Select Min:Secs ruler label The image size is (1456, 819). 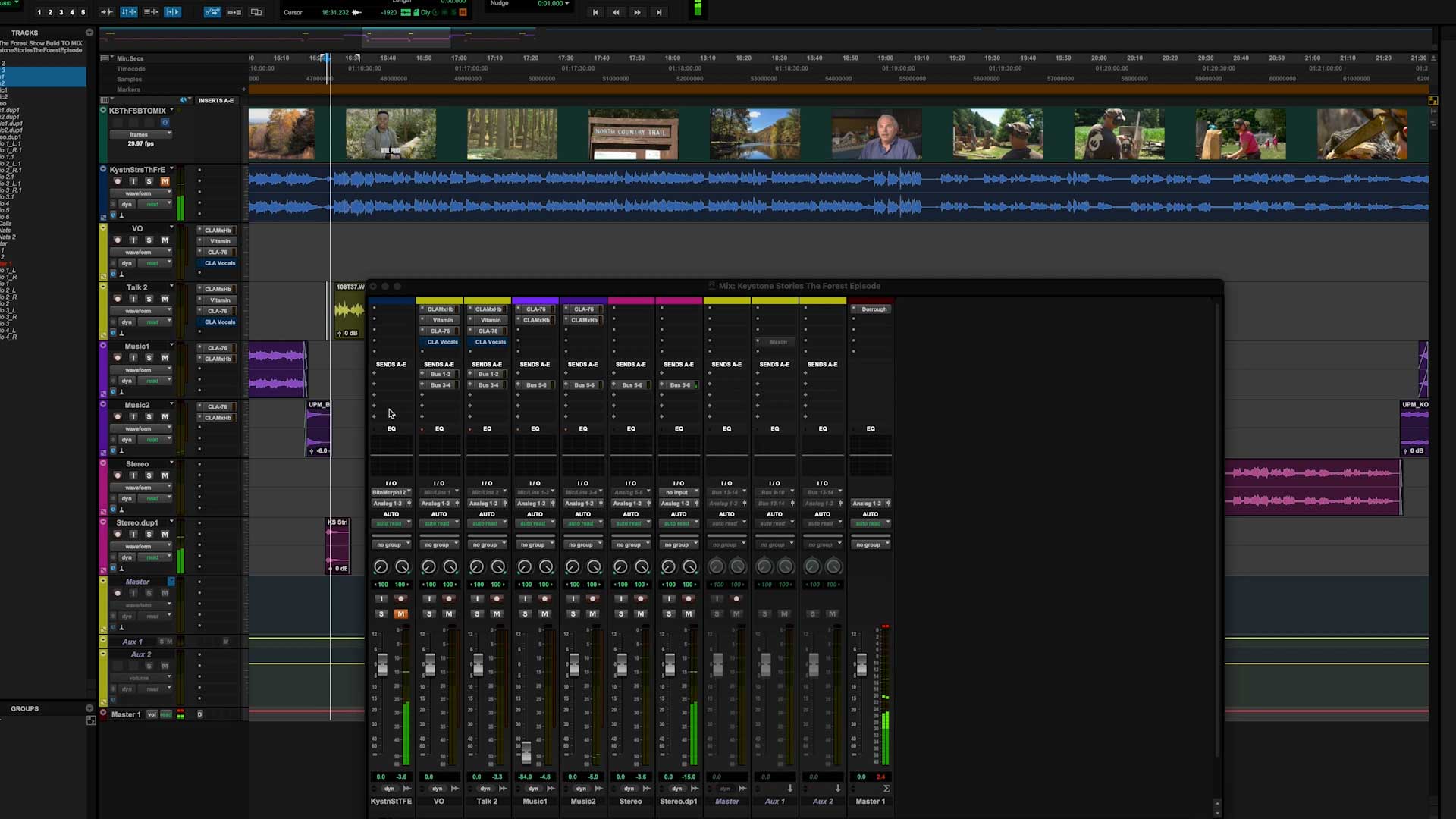click(x=130, y=58)
